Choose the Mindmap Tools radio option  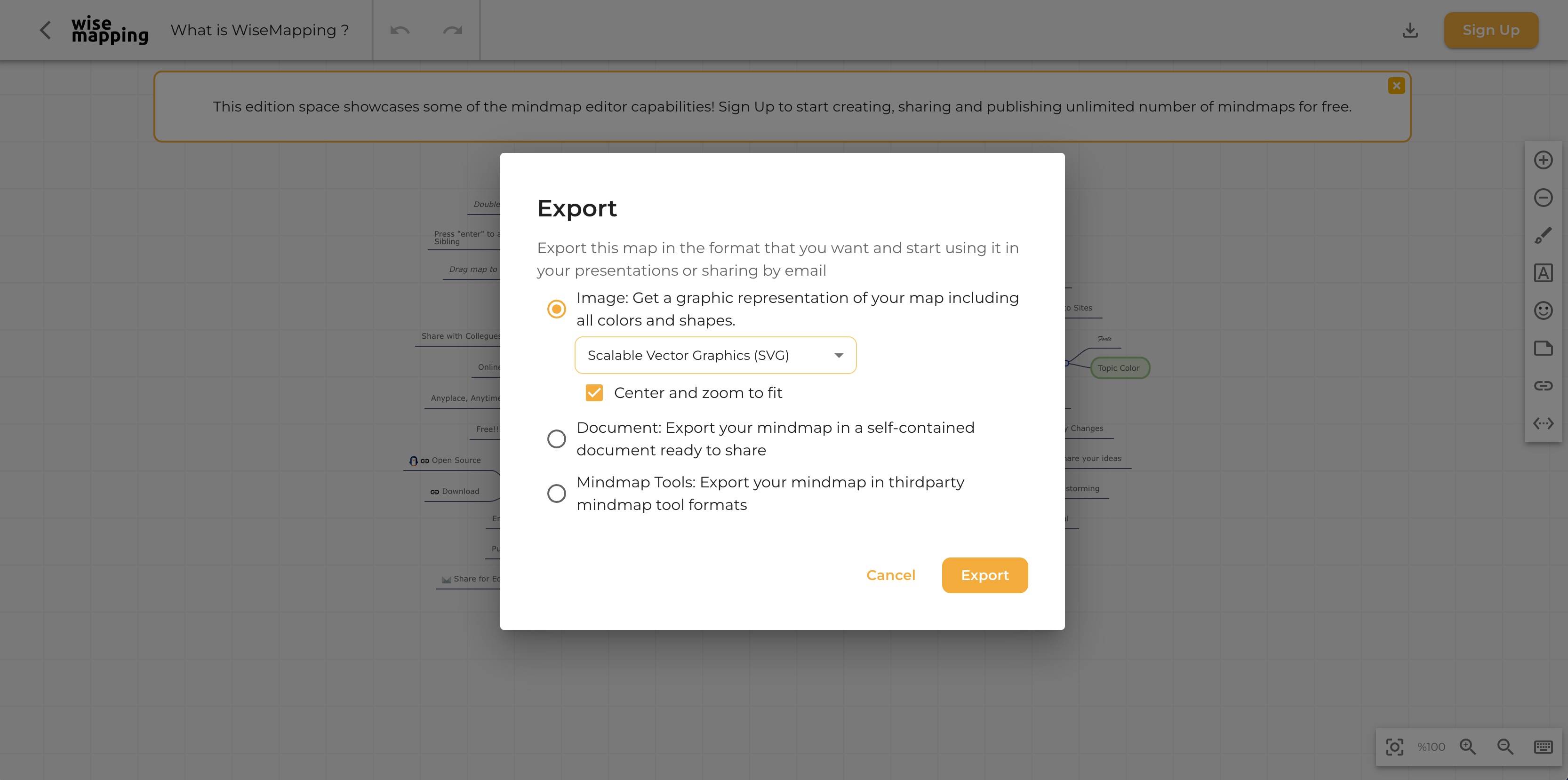[x=556, y=493]
